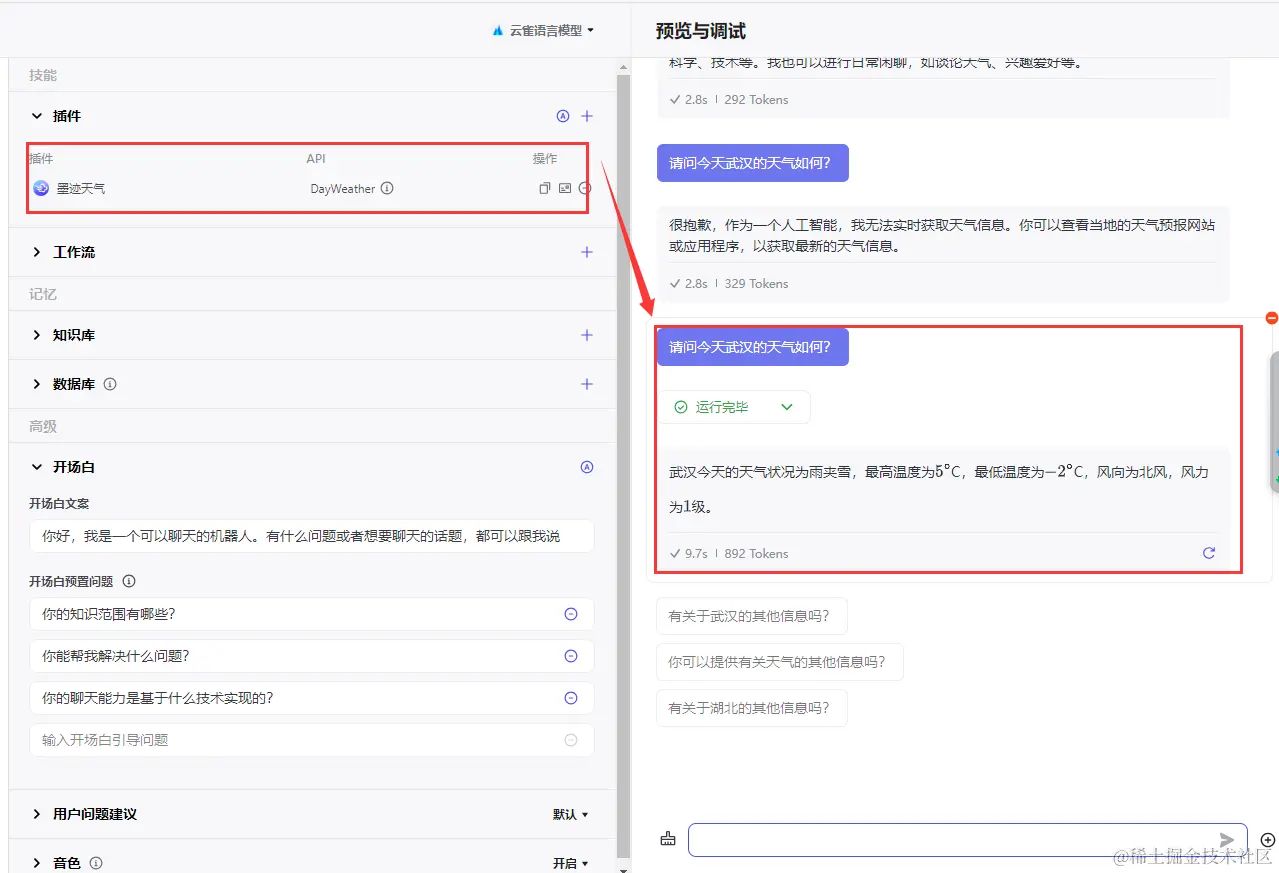Click the 墨迹天气 plugin name
The height and width of the screenshot is (873, 1279).
coord(81,188)
